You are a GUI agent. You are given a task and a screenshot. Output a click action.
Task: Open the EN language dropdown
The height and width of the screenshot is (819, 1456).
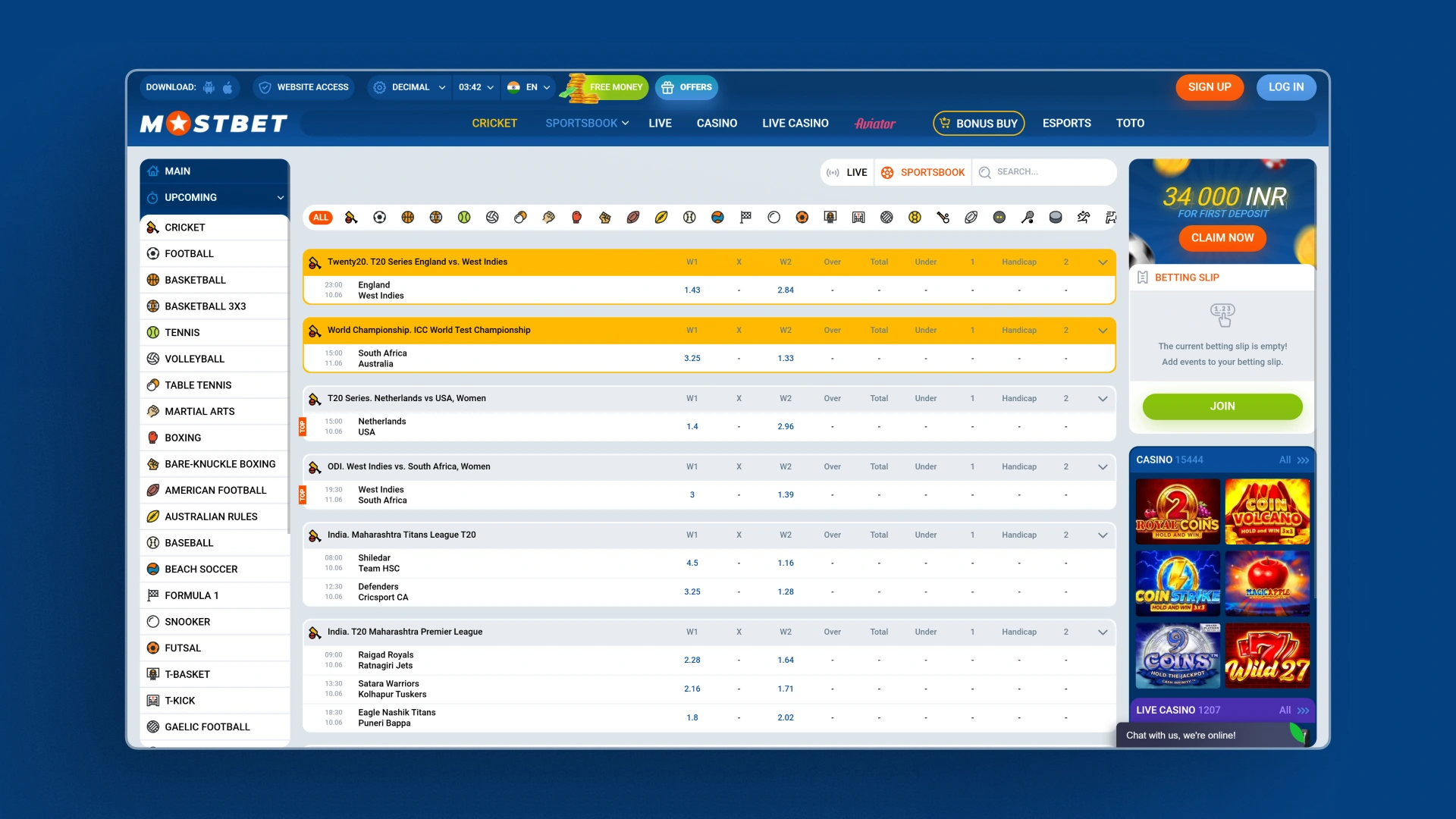click(x=529, y=87)
